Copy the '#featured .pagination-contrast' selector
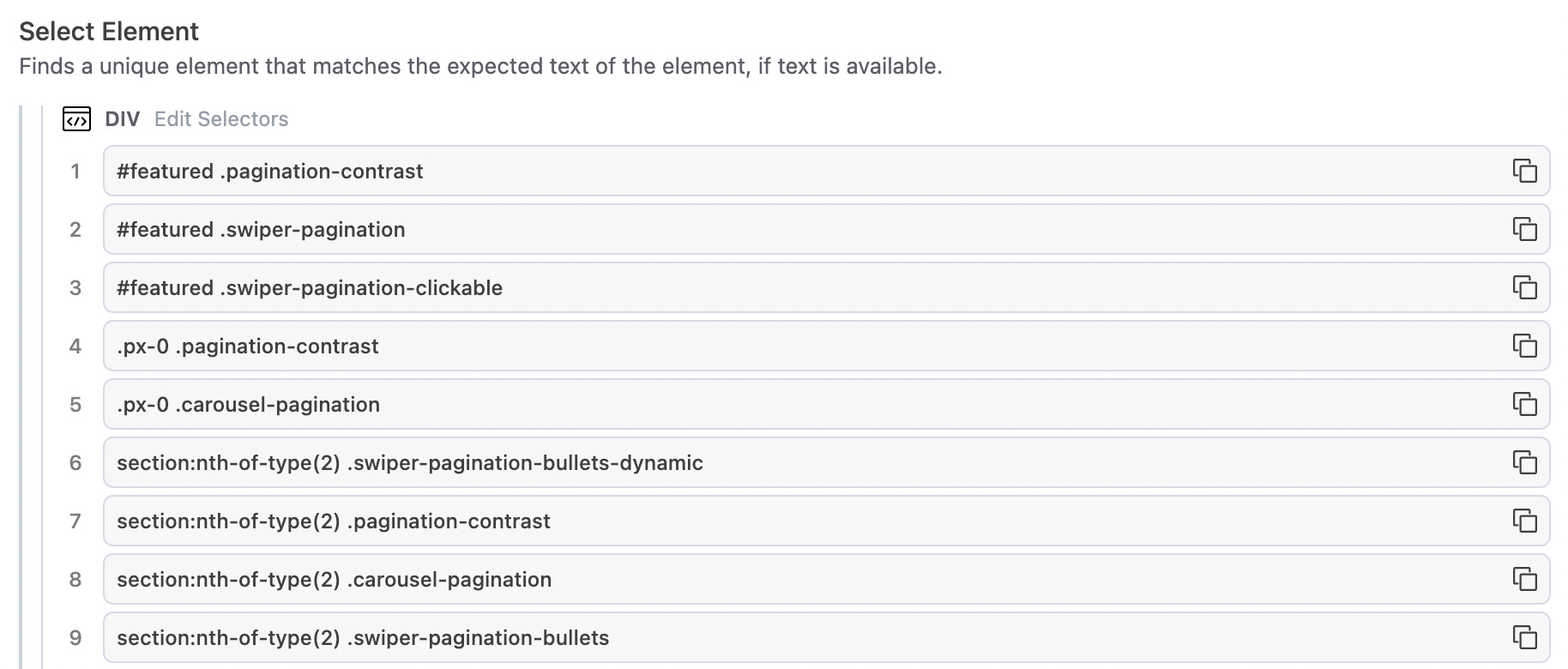1568x669 pixels. click(1524, 171)
